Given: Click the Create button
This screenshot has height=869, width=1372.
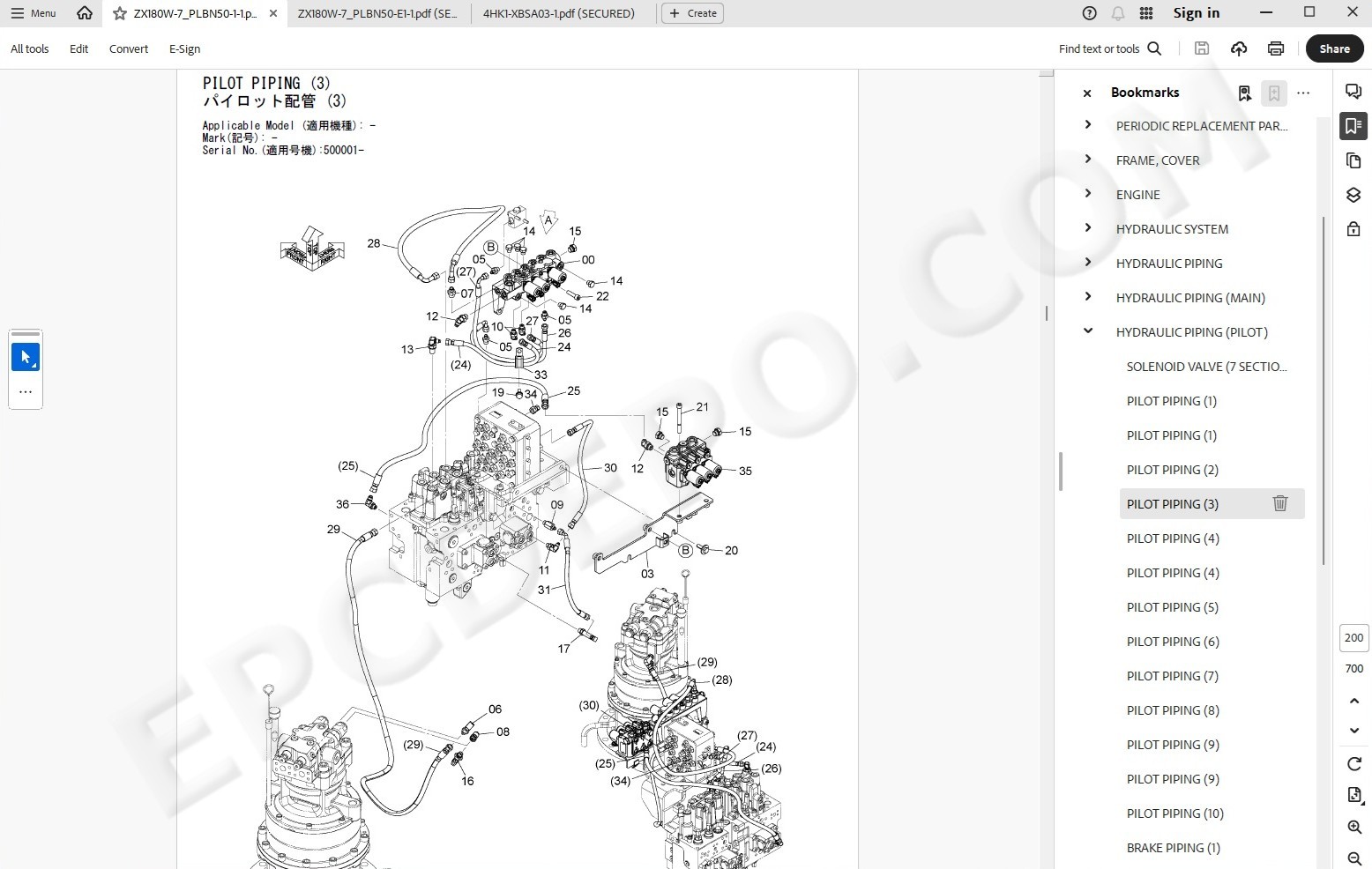Looking at the screenshot, I should tap(692, 13).
